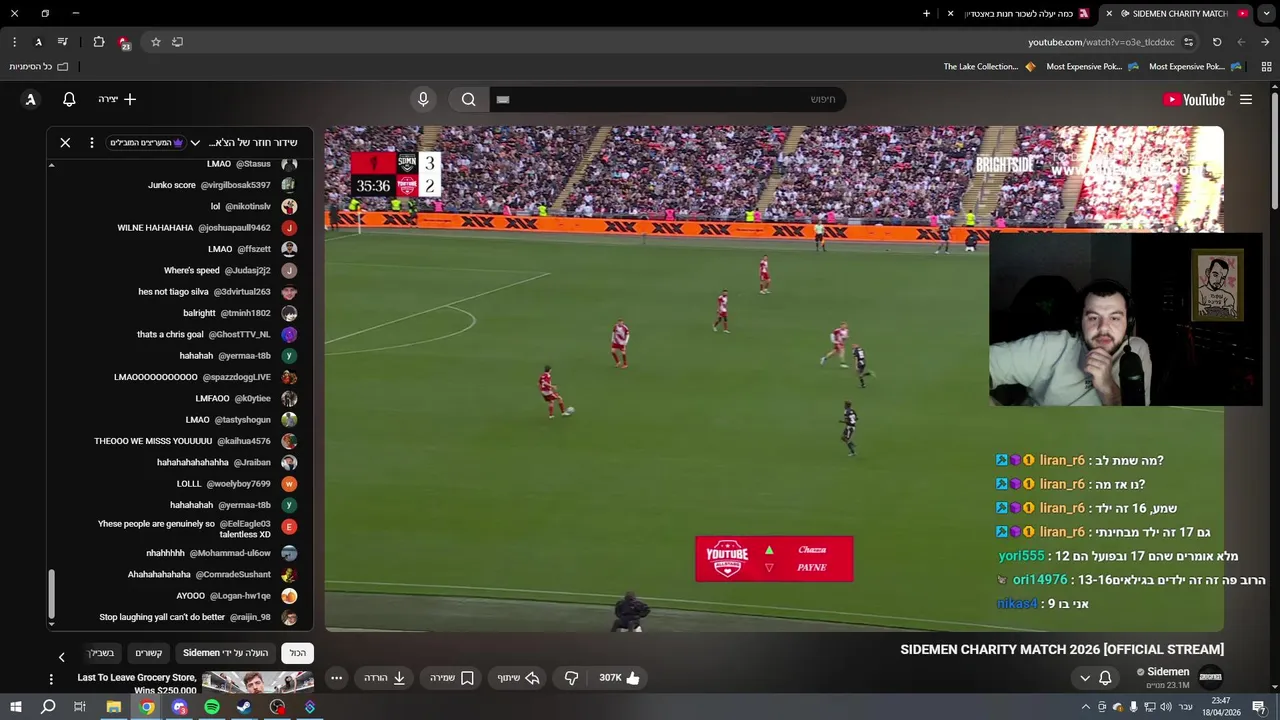Open the Sidemen channel name link
This screenshot has height=720, width=1280.
tap(1168, 672)
